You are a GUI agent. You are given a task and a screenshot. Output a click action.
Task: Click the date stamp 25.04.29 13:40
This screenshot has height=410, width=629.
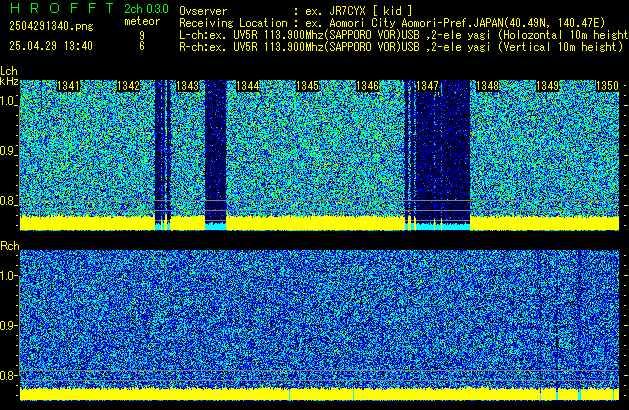(51, 46)
